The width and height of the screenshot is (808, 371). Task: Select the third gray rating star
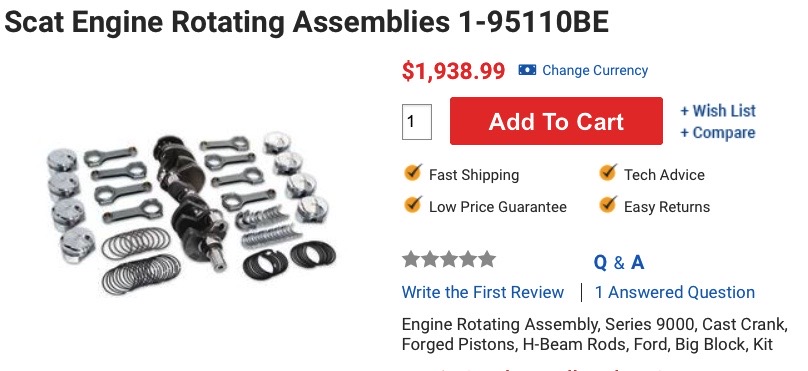449,259
